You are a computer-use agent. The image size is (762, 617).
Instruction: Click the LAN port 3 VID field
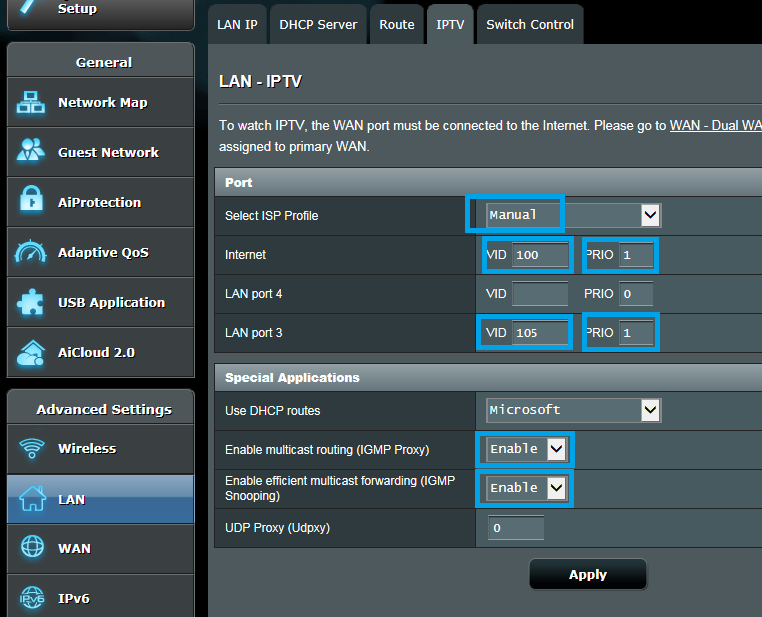(540, 332)
